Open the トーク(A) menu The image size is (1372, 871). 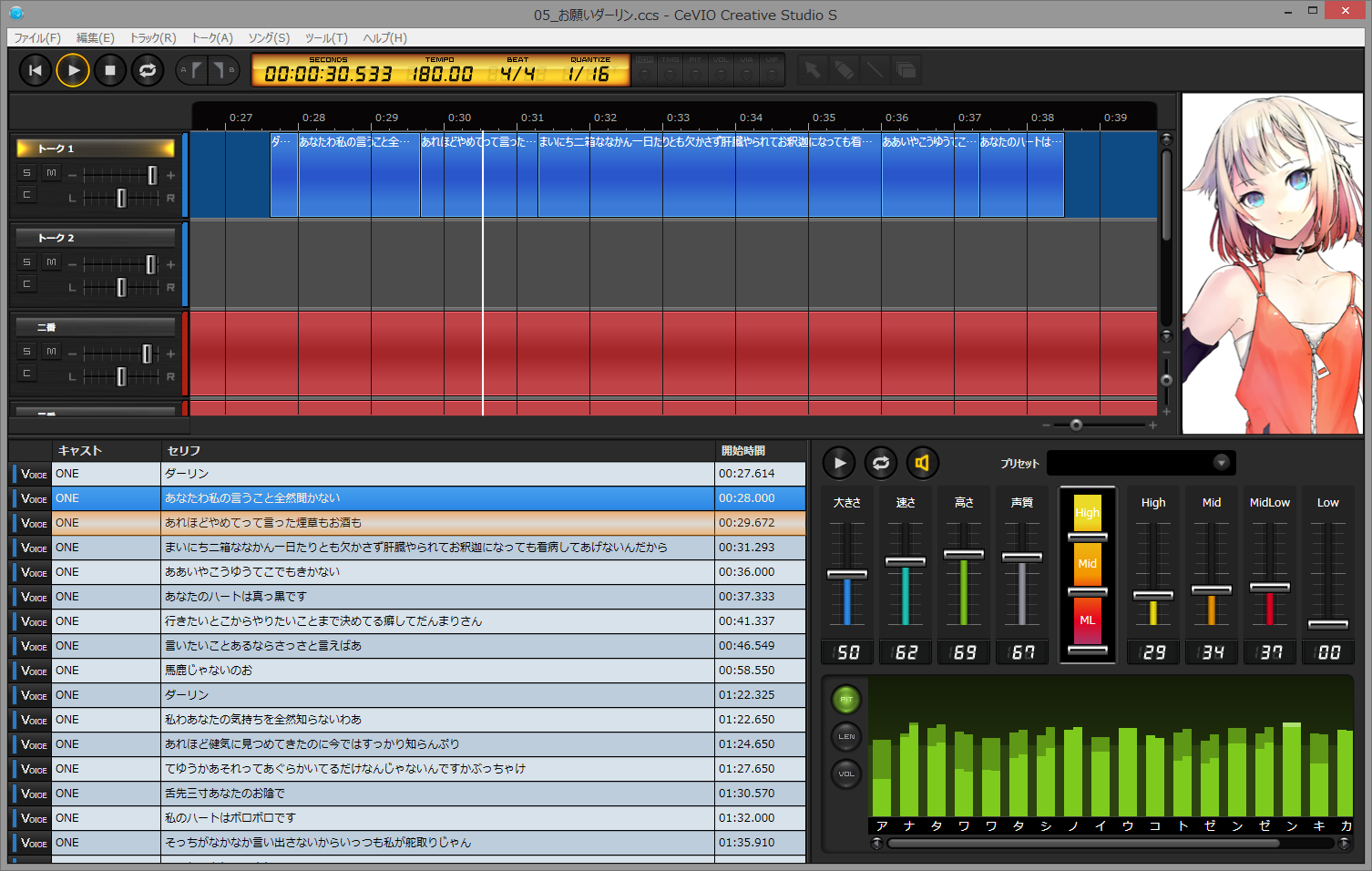[x=212, y=38]
